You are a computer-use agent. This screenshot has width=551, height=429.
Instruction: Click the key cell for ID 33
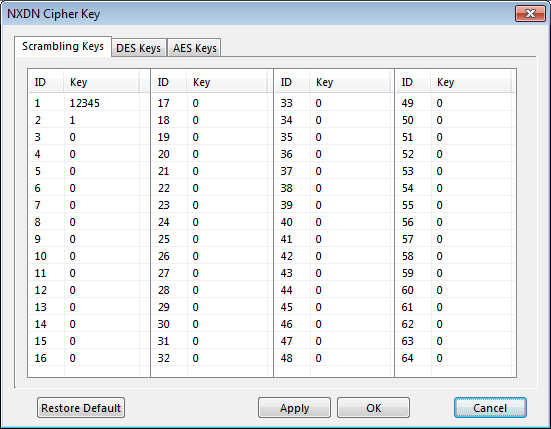click(350, 103)
